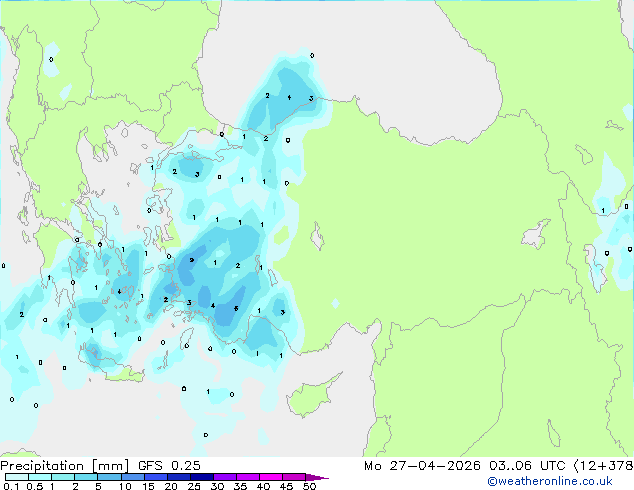634x490 pixels.
Task: Open the weatheronline.co.uk link
Action: click(x=549, y=481)
